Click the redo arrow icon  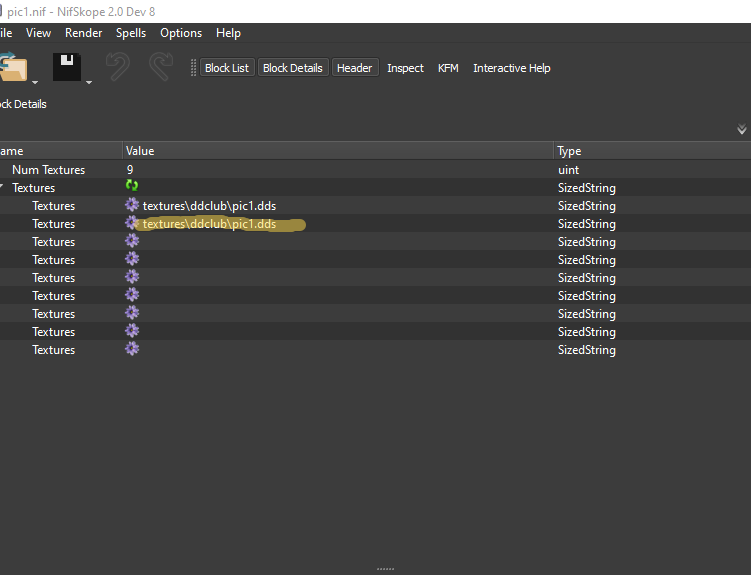click(159, 68)
